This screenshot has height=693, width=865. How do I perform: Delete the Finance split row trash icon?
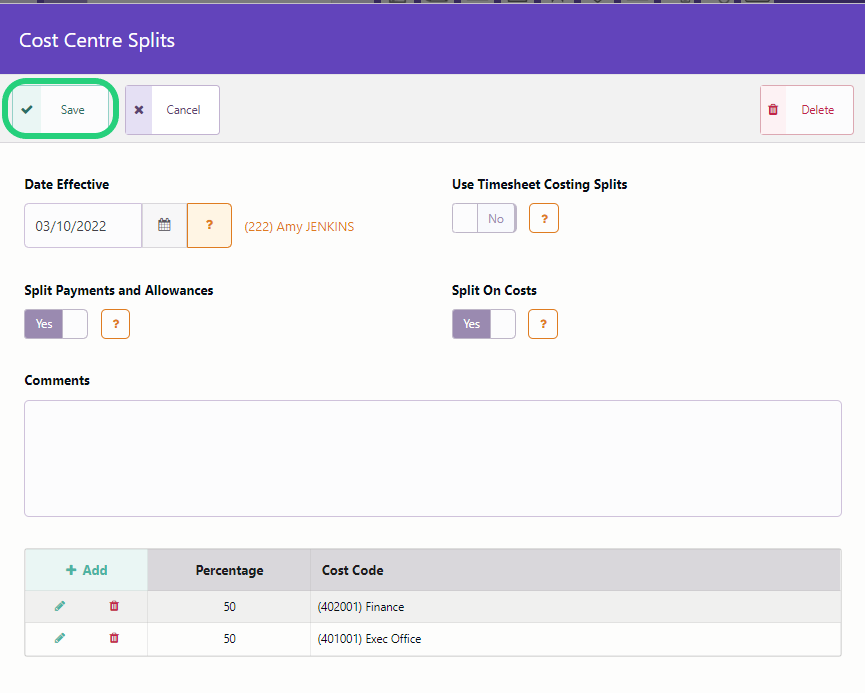[114, 606]
